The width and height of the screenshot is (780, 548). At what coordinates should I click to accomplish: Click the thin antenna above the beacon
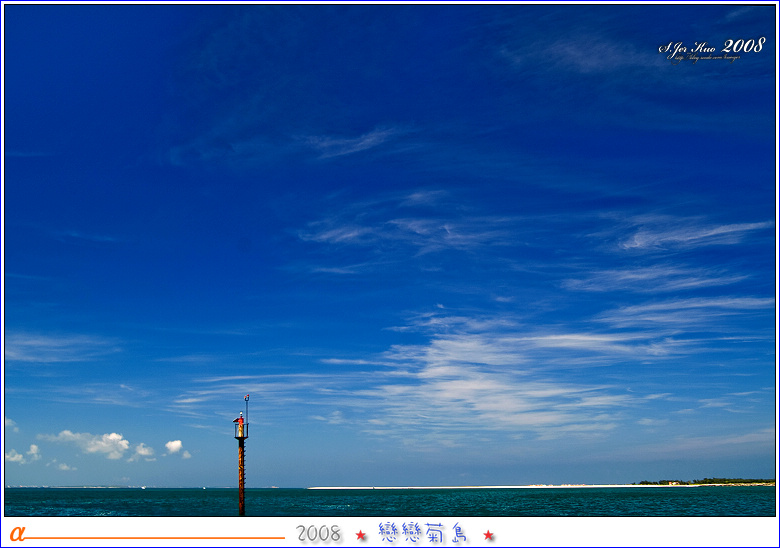click(x=246, y=403)
